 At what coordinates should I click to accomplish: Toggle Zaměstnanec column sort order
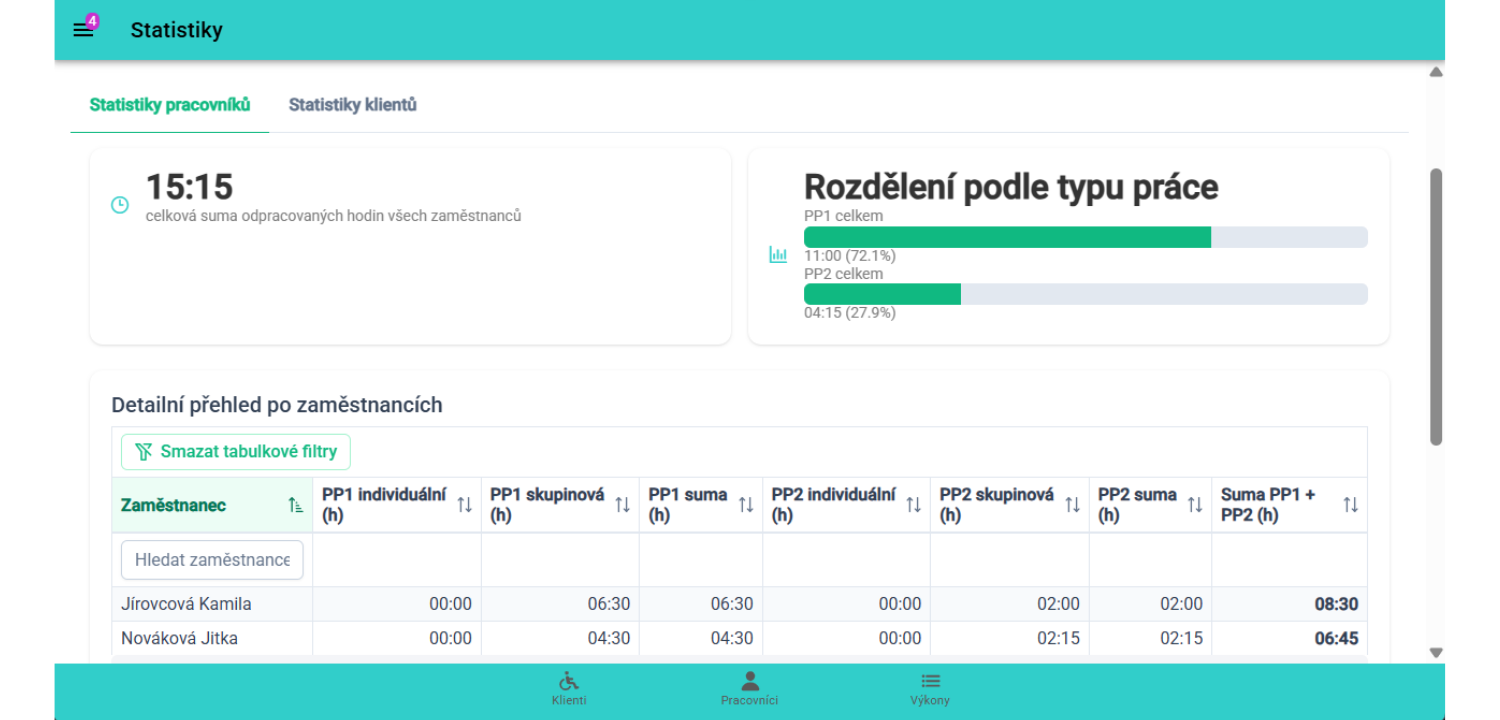point(295,505)
